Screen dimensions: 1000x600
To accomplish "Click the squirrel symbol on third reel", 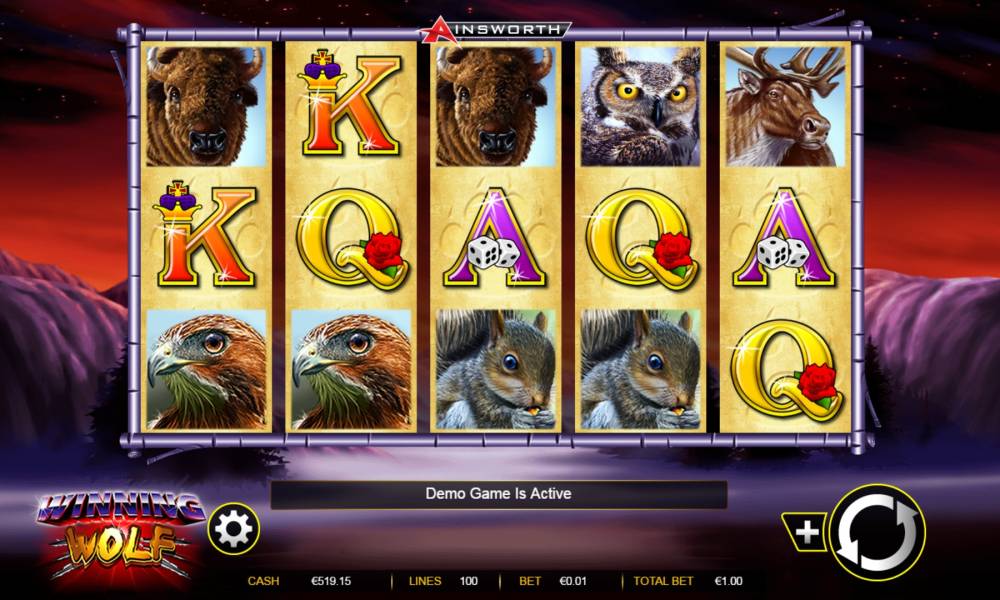I will point(496,370).
